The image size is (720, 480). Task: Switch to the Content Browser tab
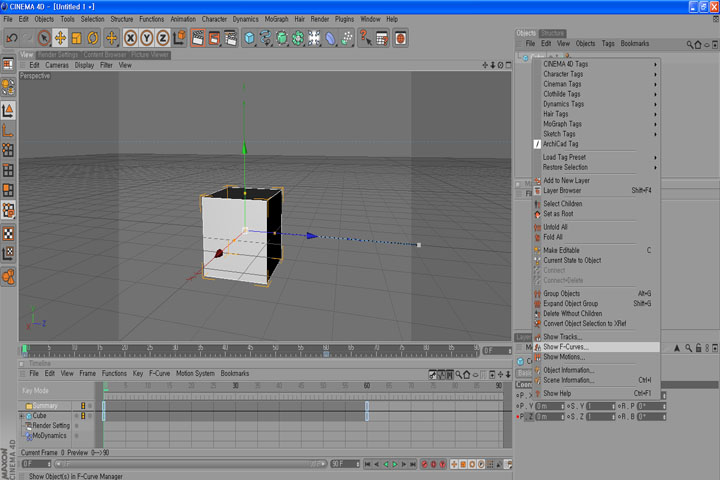point(105,55)
